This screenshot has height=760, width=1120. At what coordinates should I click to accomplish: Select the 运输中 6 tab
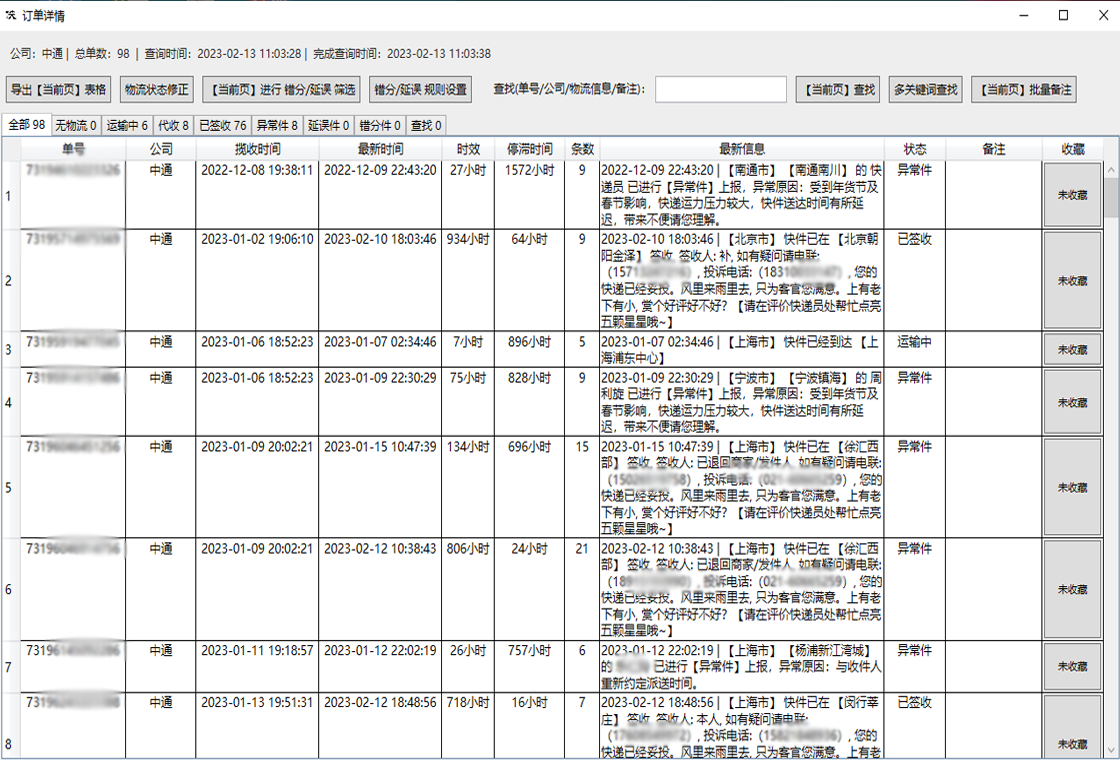(127, 125)
